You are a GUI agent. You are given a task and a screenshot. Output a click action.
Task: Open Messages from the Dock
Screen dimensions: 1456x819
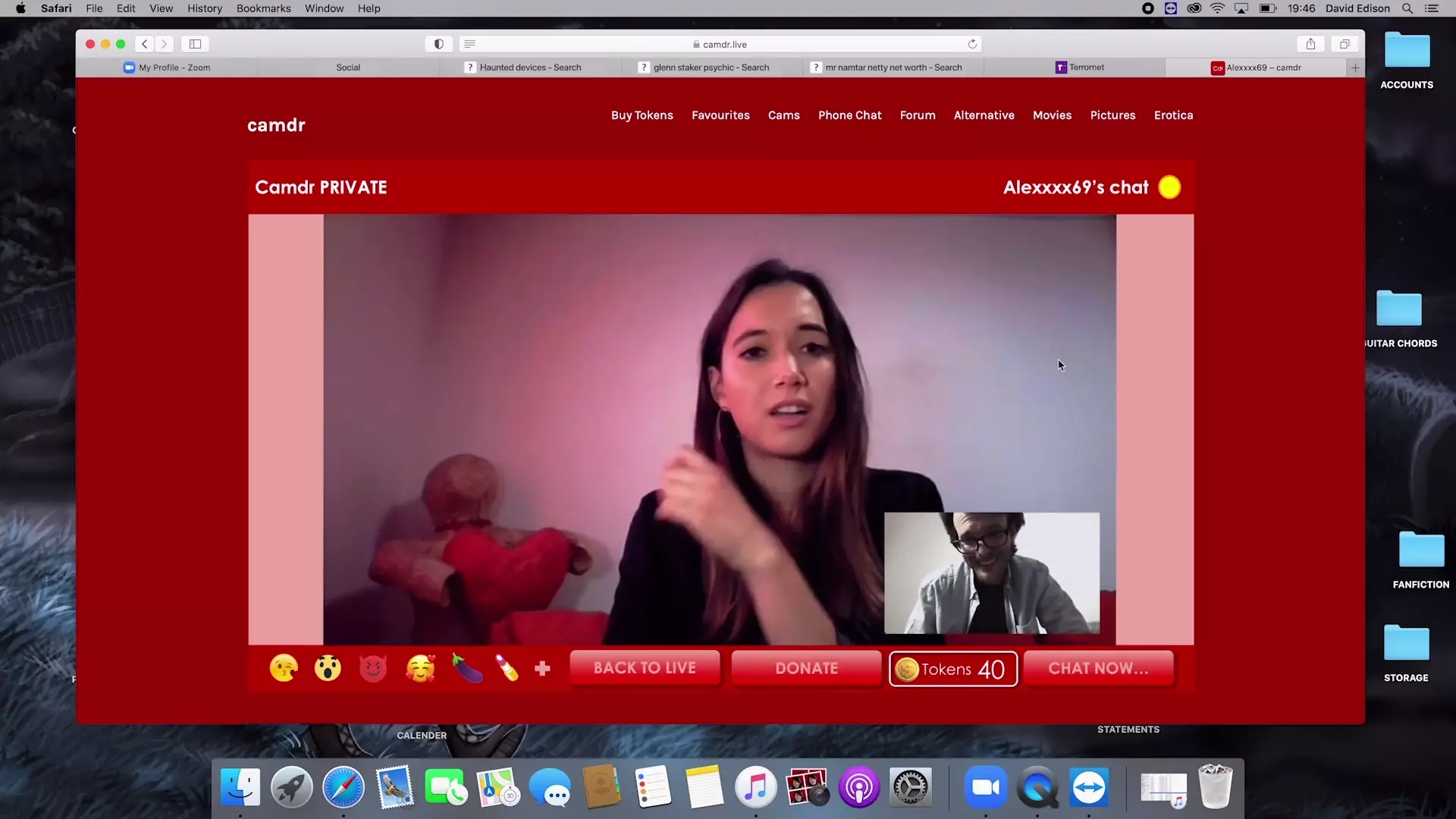coord(550,787)
